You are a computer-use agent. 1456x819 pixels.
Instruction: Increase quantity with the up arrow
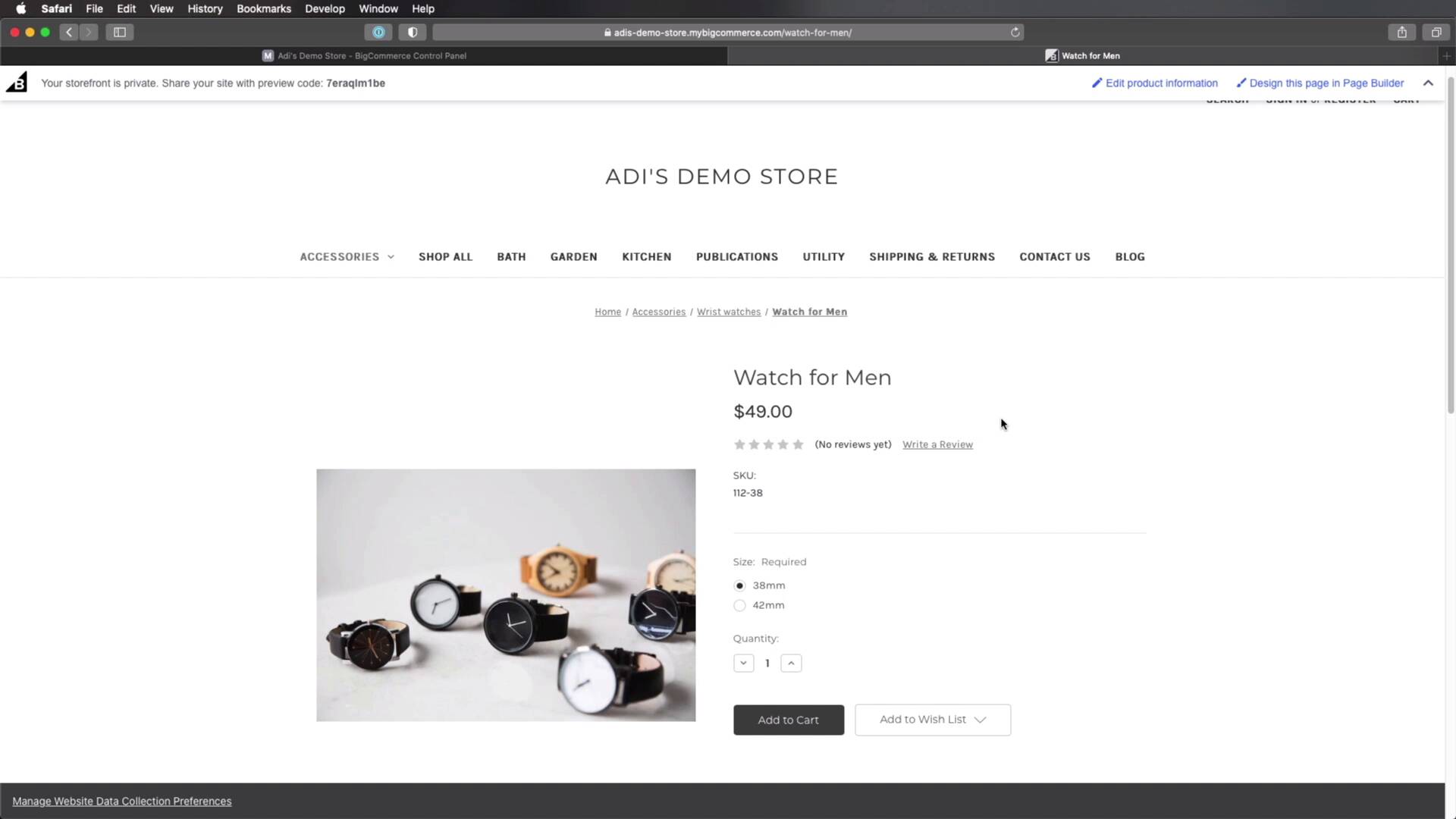pyautogui.click(x=791, y=664)
